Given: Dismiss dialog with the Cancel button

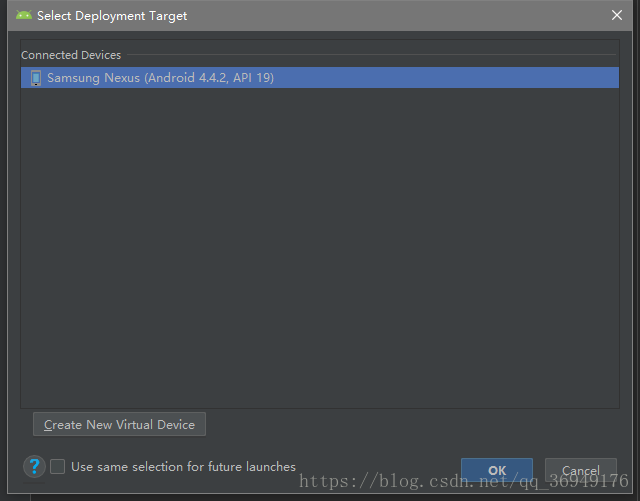Looking at the screenshot, I should [580, 470].
